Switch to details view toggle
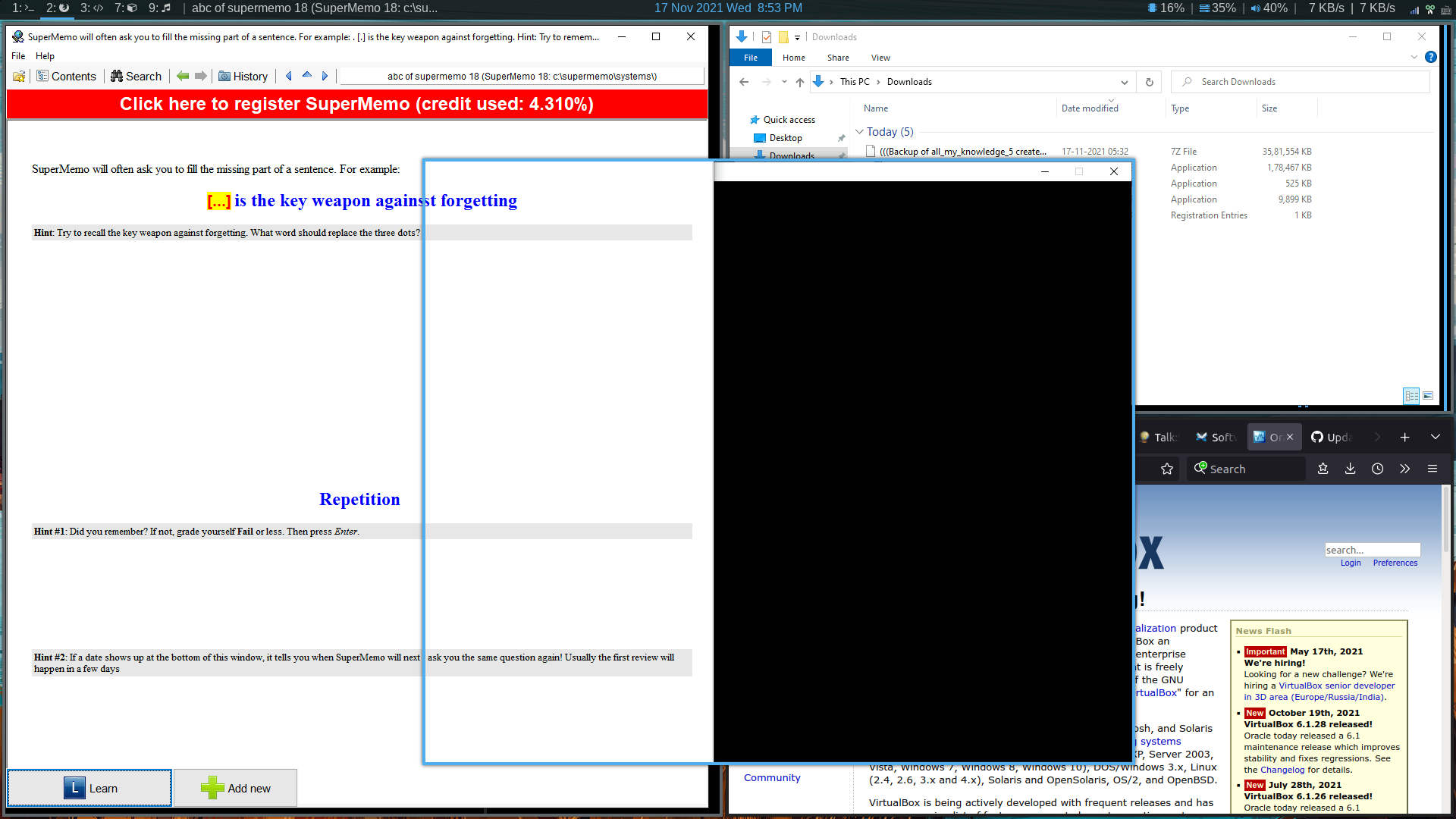Viewport: 1456px width, 819px height. point(1411,396)
